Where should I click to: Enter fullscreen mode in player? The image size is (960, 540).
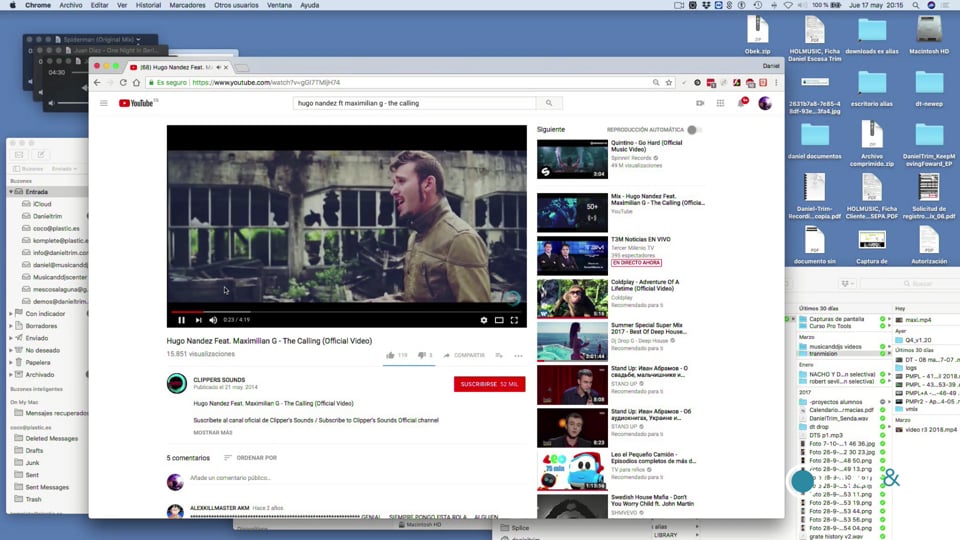(x=514, y=320)
